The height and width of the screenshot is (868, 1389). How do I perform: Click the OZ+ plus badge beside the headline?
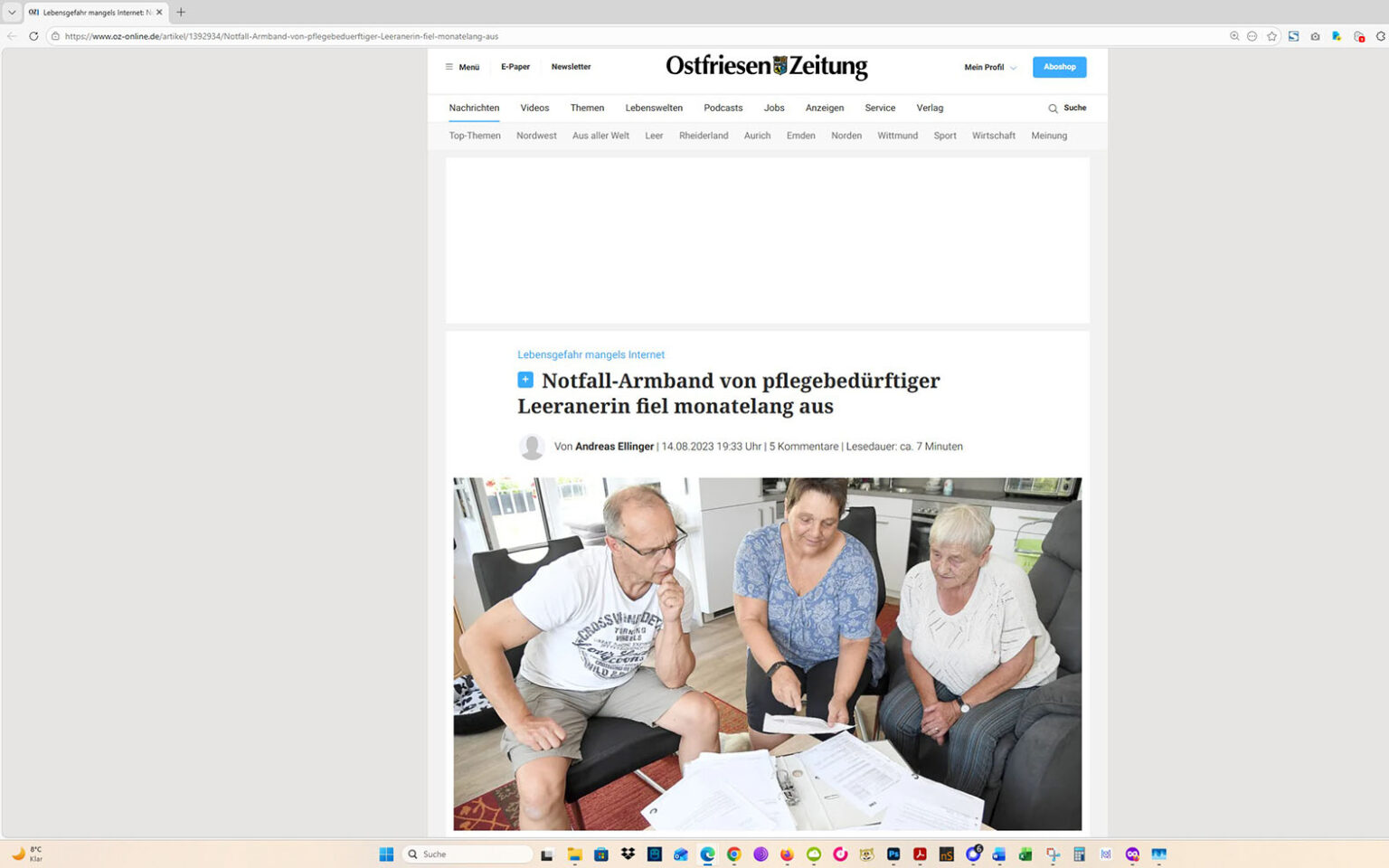(x=524, y=379)
